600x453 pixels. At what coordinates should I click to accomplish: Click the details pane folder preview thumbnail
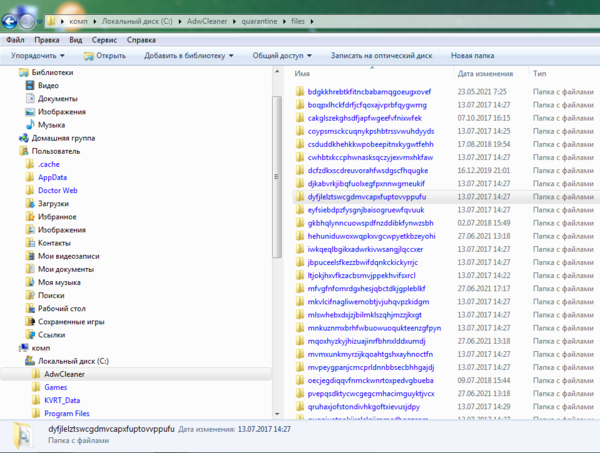pos(23,435)
